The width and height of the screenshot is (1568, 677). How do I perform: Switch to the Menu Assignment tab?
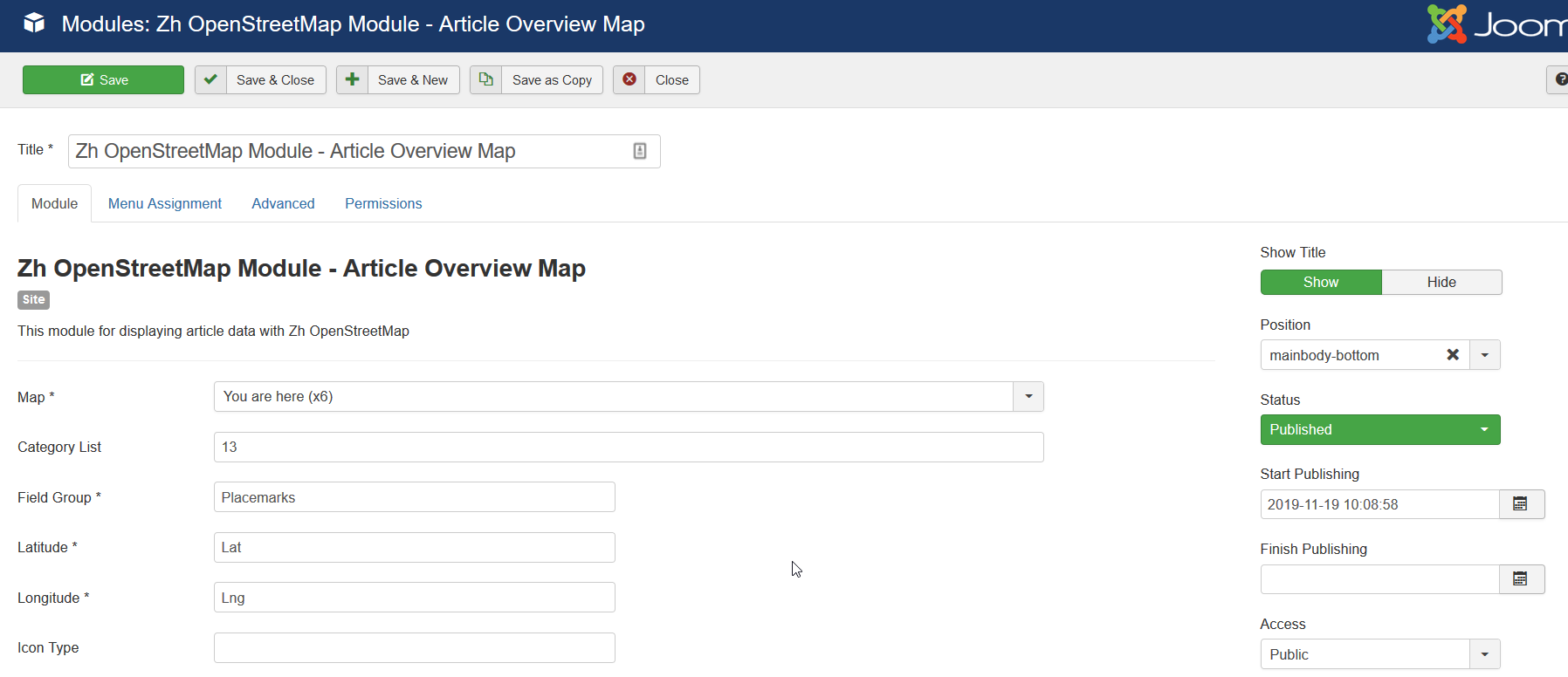[x=165, y=203]
